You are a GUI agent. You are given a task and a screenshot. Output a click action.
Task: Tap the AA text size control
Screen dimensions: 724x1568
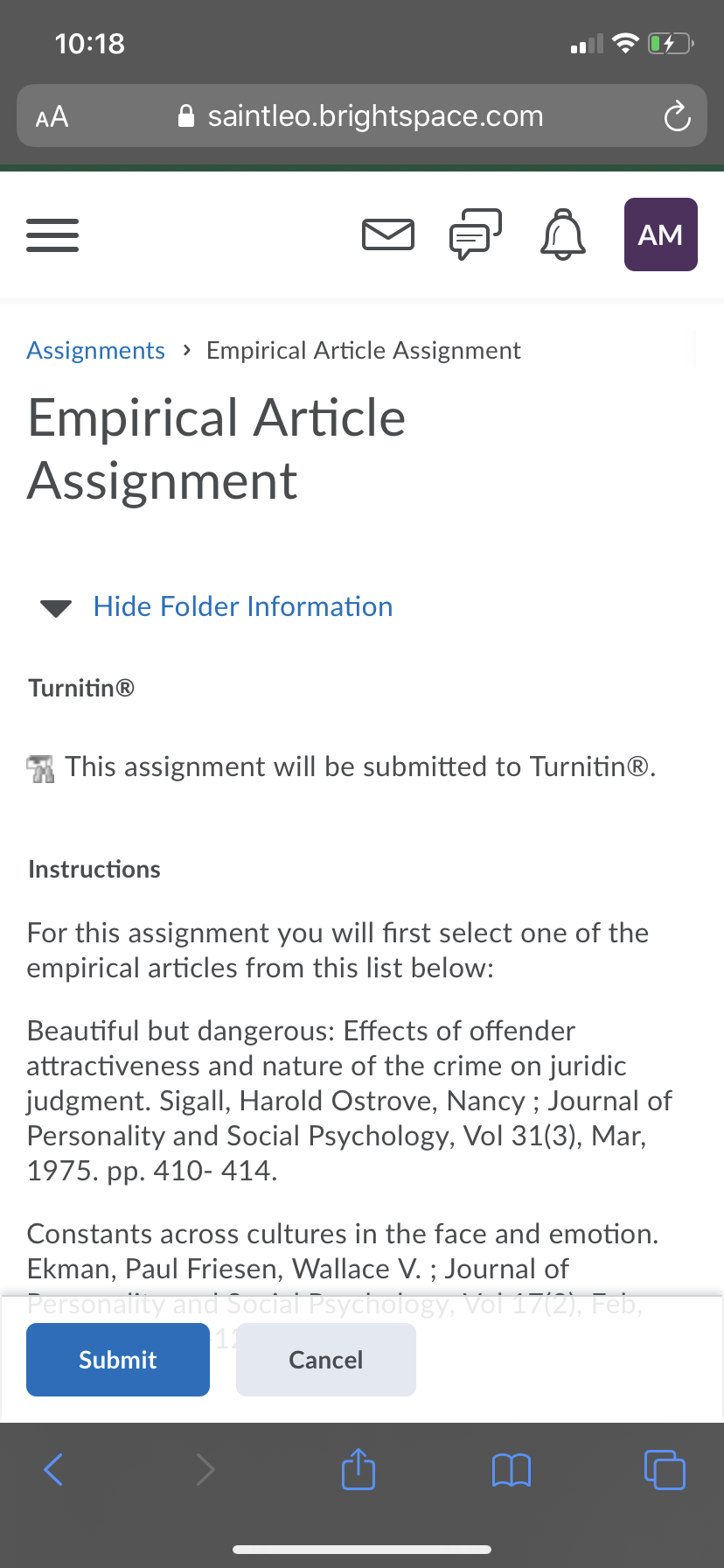tap(52, 116)
